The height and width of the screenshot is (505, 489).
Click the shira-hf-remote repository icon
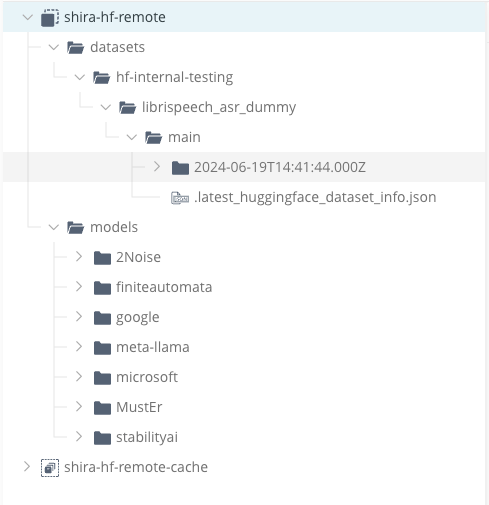click(50, 17)
